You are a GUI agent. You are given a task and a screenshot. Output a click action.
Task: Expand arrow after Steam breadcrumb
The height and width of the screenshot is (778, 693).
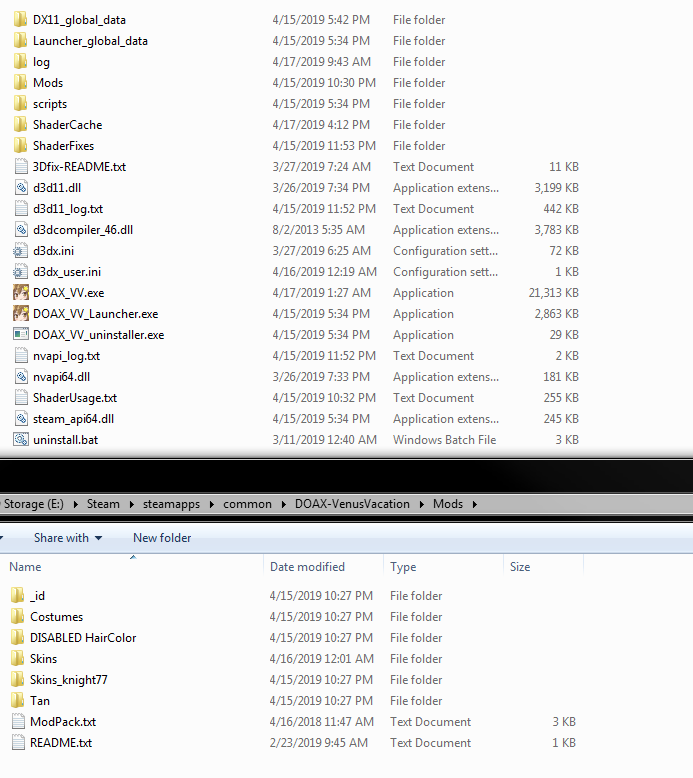pyautogui.click(x=131, y=504)
